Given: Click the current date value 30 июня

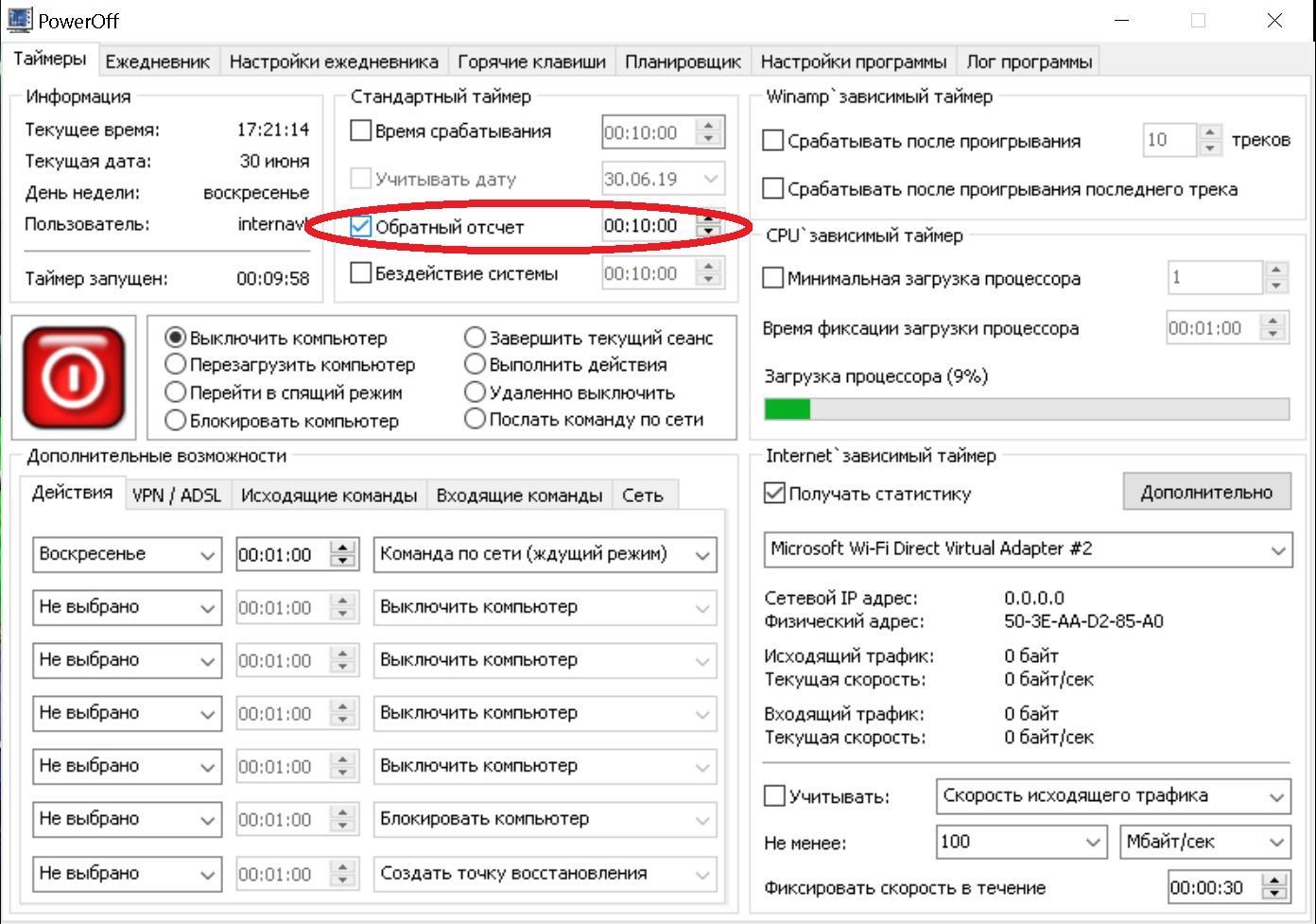Looking at the screenshot, I should [274, 161].
